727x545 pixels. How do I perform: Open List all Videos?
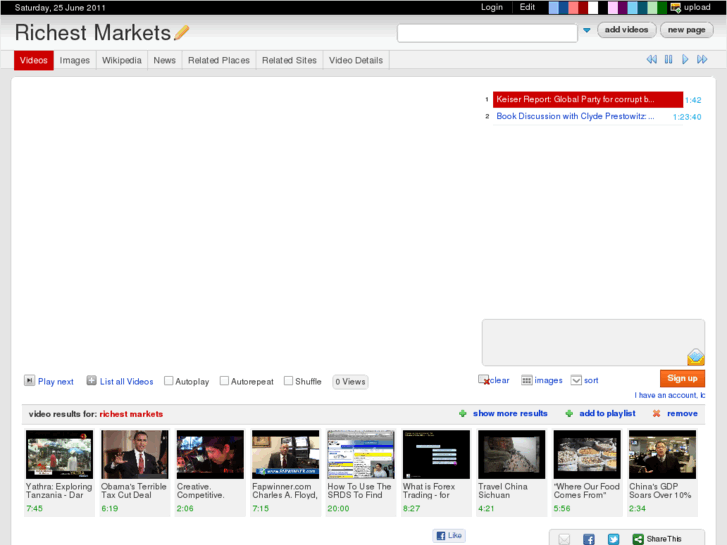(x=92, y=381)
